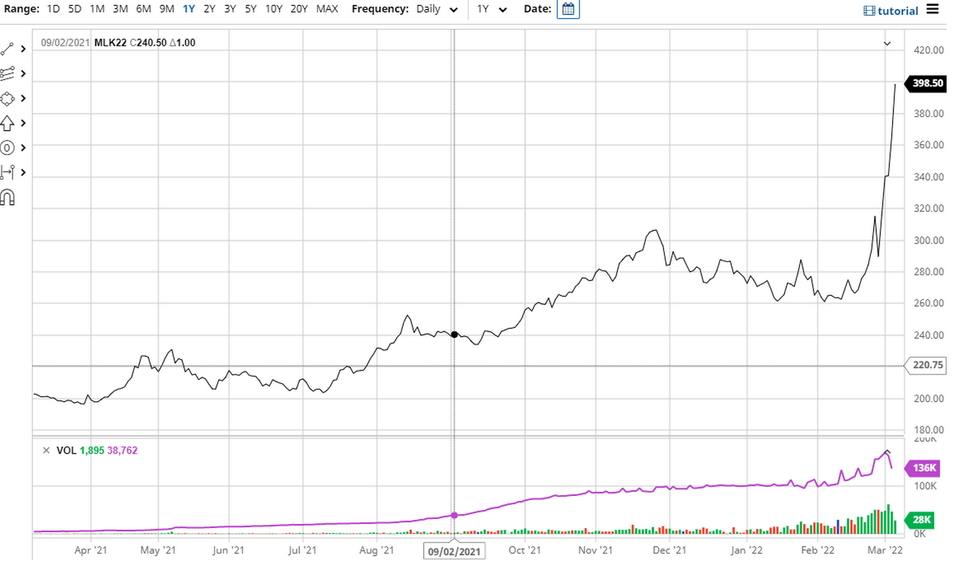
Task: Select the up-arrow marker tool
Action: [x=8, y=123]
